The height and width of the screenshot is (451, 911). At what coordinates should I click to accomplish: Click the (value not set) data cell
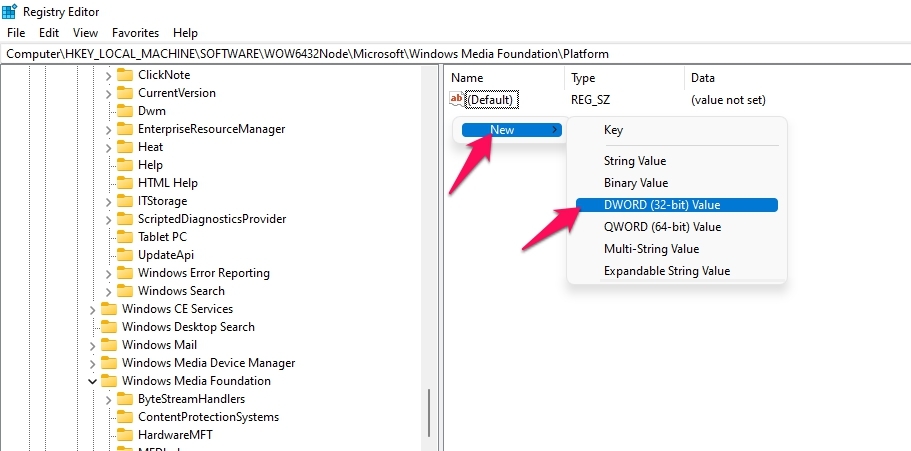click(x=728, y=100)
